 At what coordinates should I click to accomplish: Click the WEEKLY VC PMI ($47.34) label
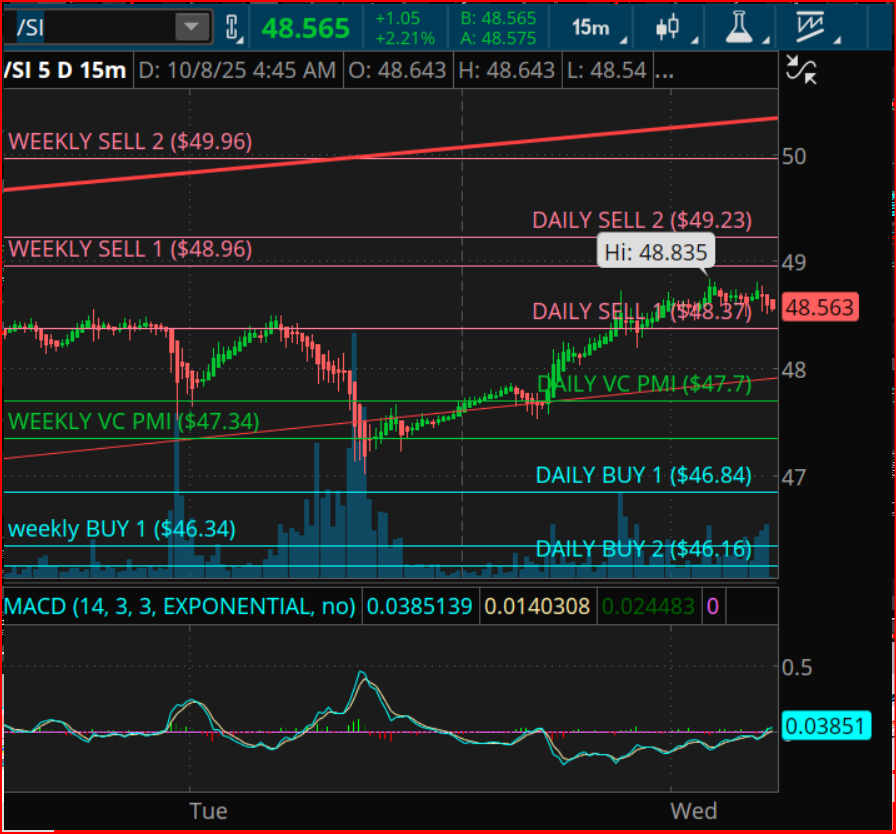(x=134, y=421)
